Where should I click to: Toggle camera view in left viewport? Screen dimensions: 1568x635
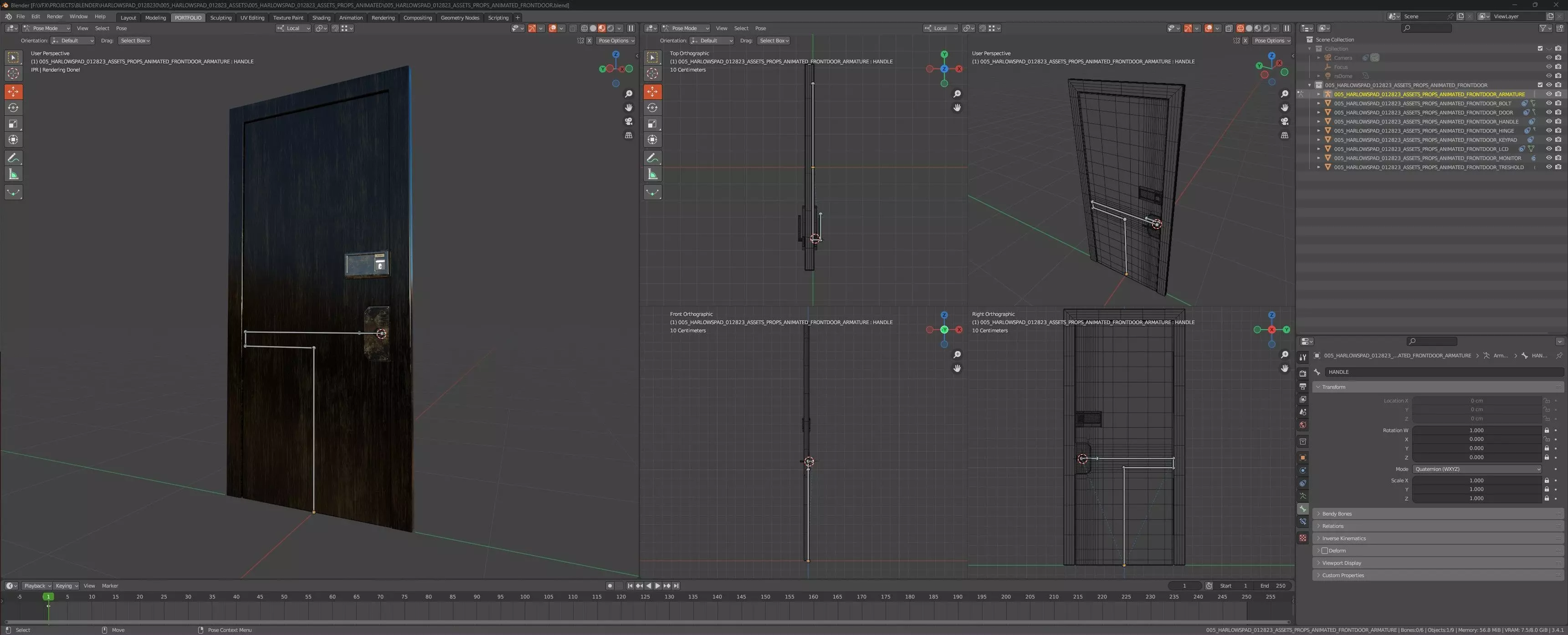628,121
